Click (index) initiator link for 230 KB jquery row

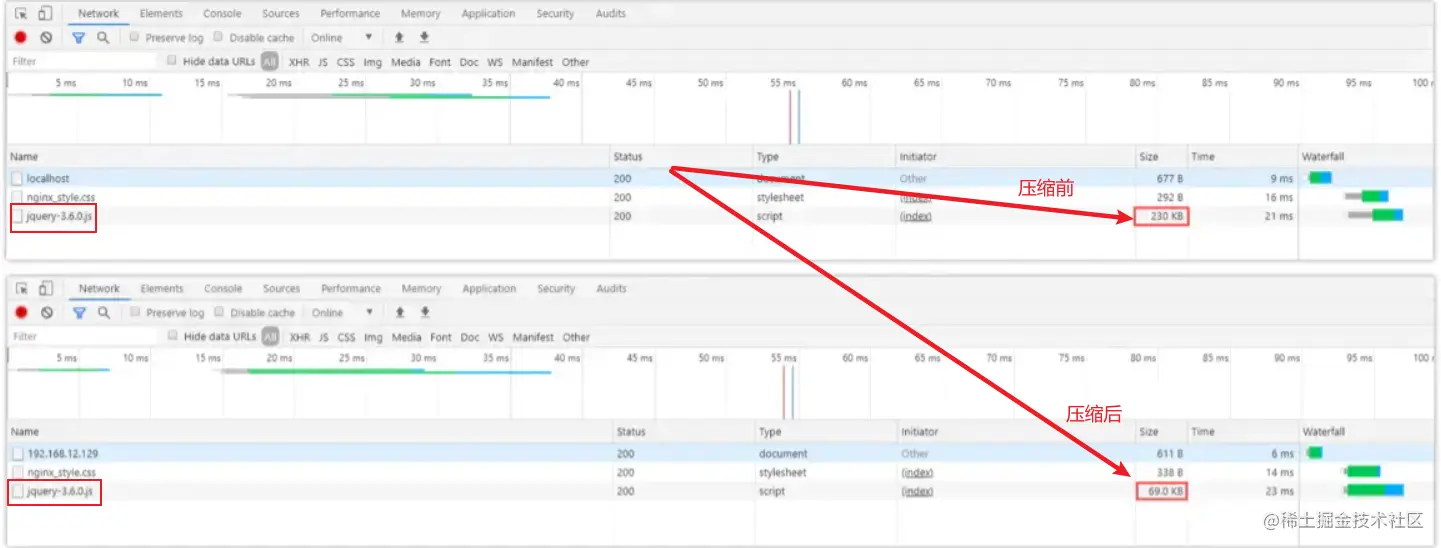coord(915,216)
